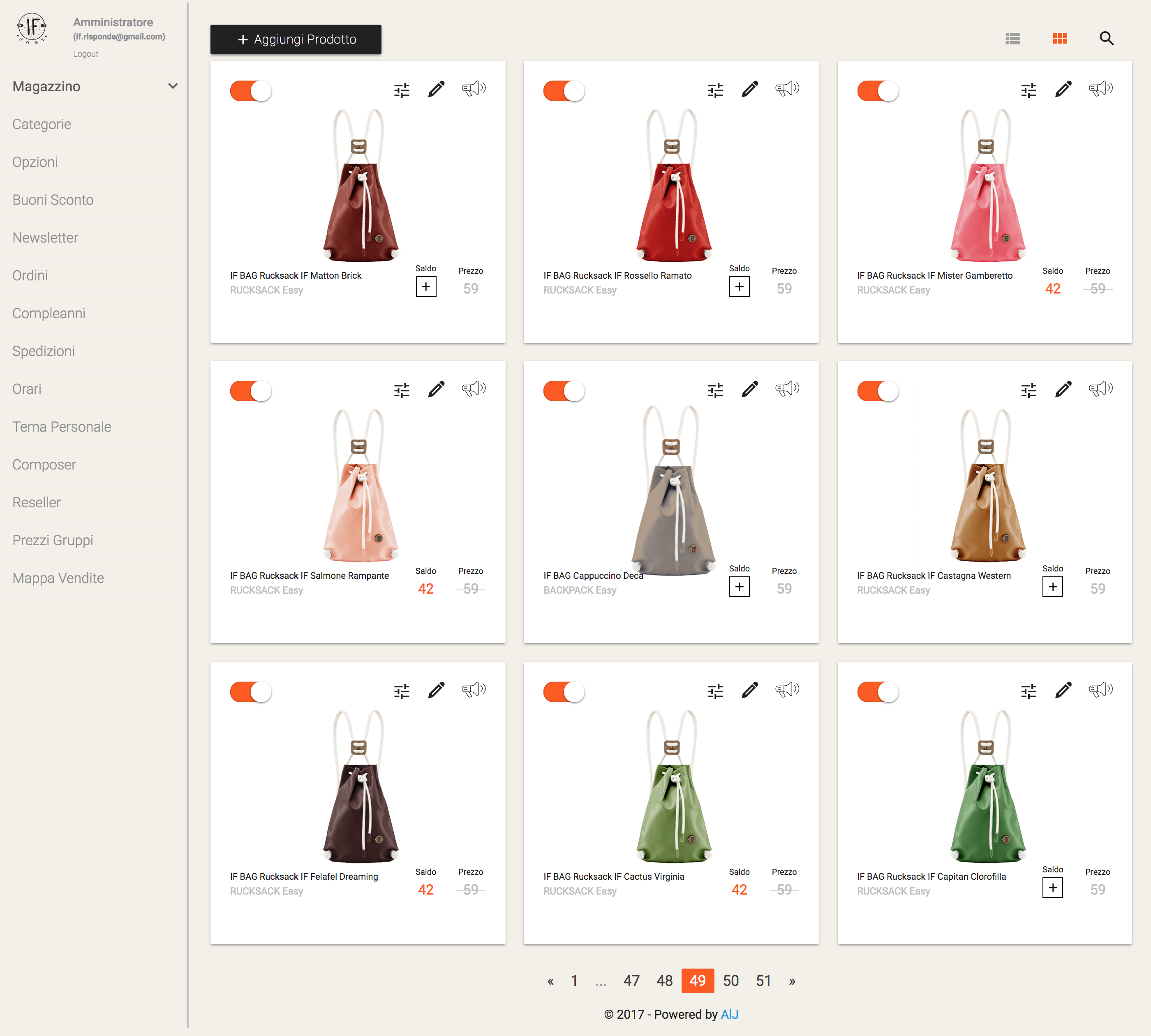Disable the Matton Brick product toggle

click(251, 91)
